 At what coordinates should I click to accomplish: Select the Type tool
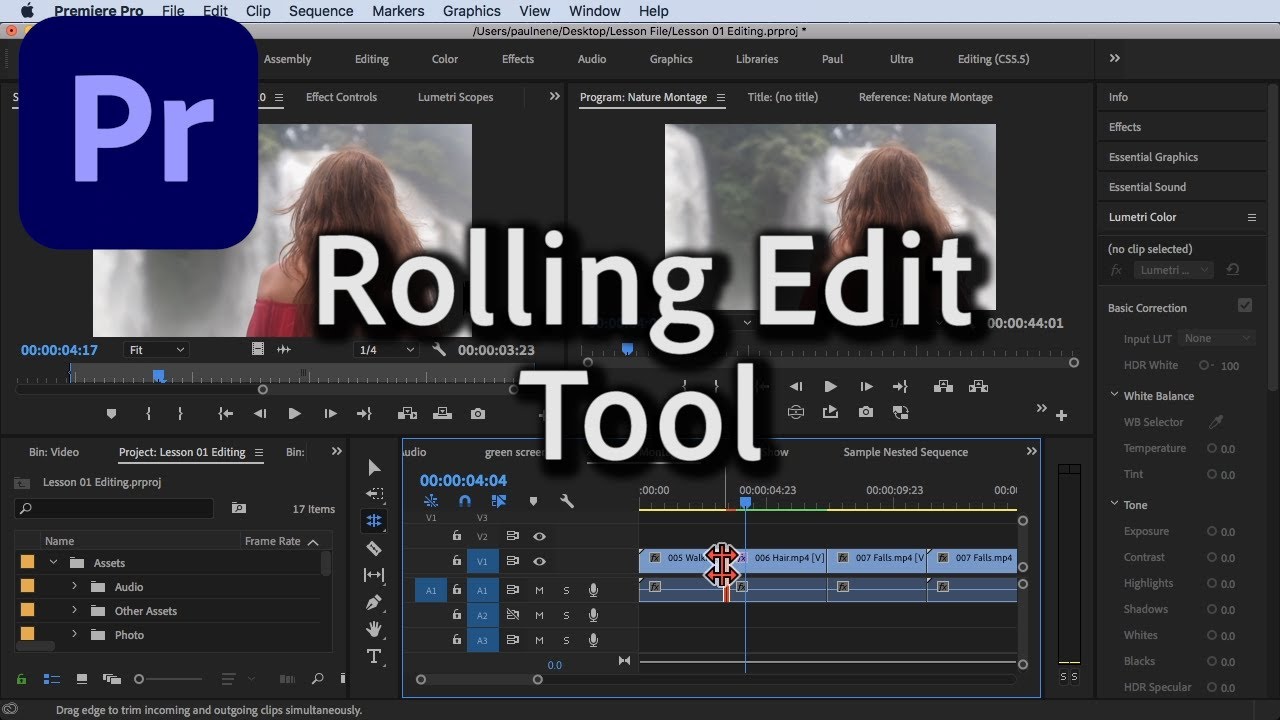click(x=374, y=656)
